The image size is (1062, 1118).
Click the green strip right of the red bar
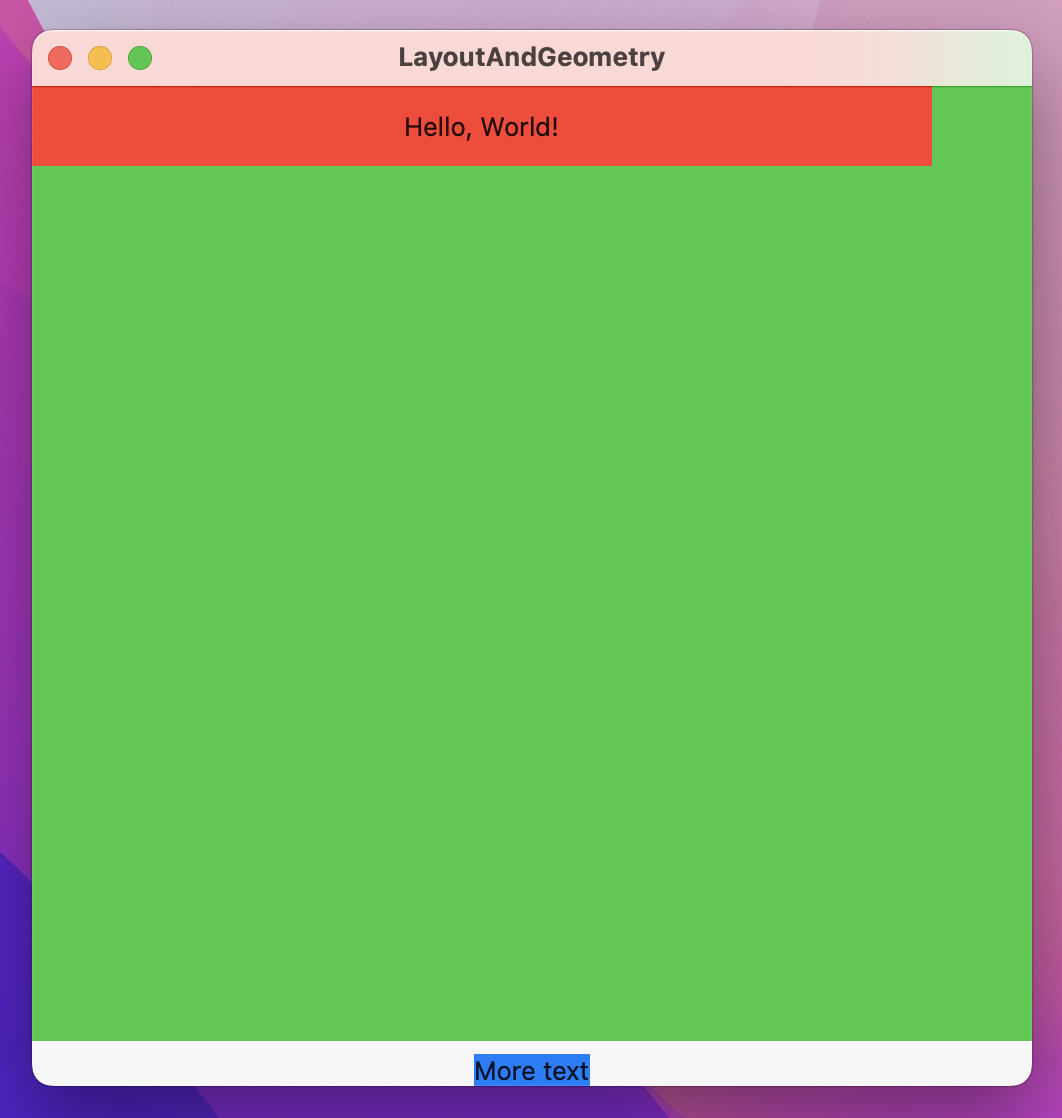click(980, 127)
